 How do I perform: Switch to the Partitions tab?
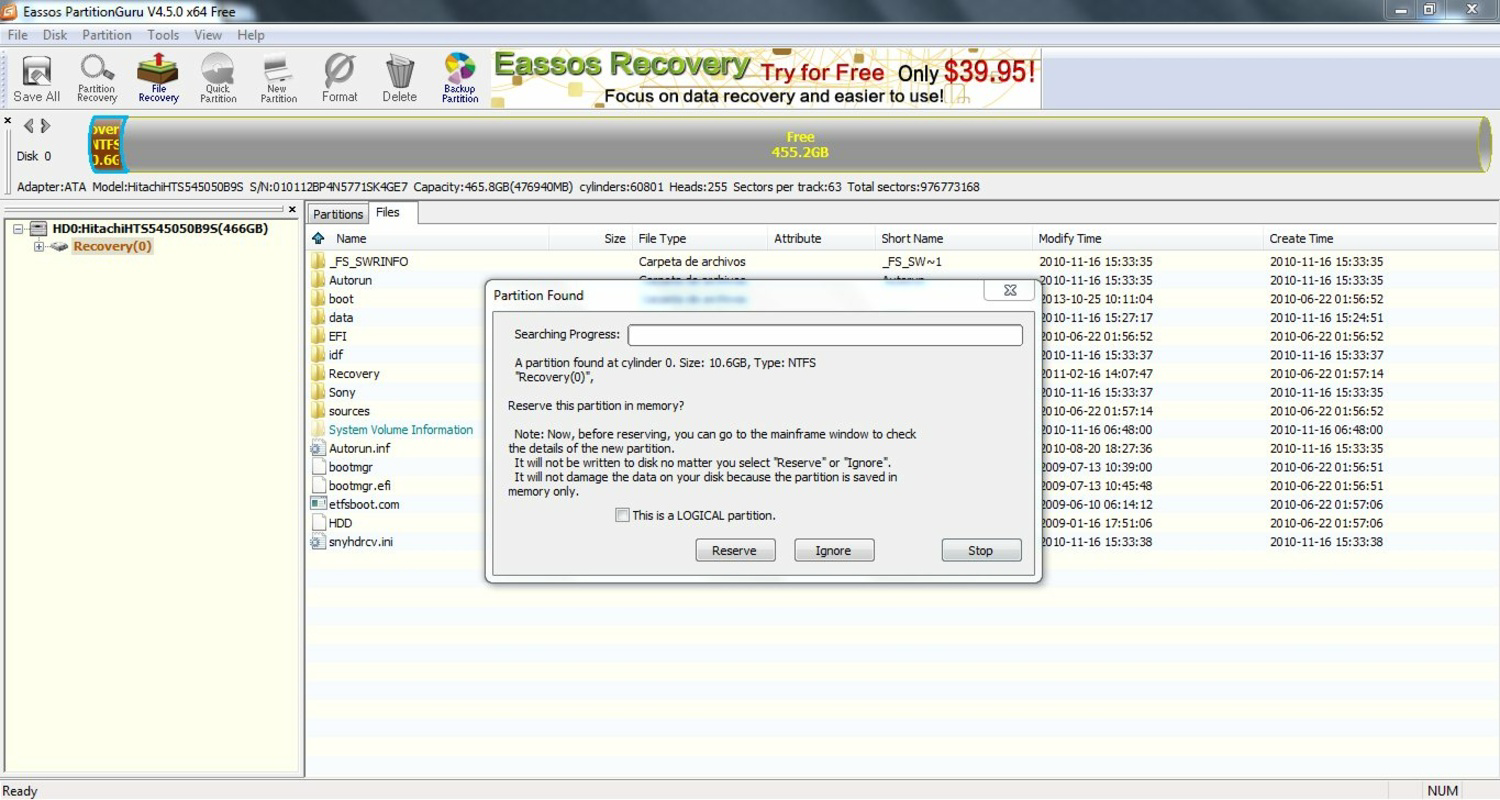pyautogui.click(x=338, y=214)
